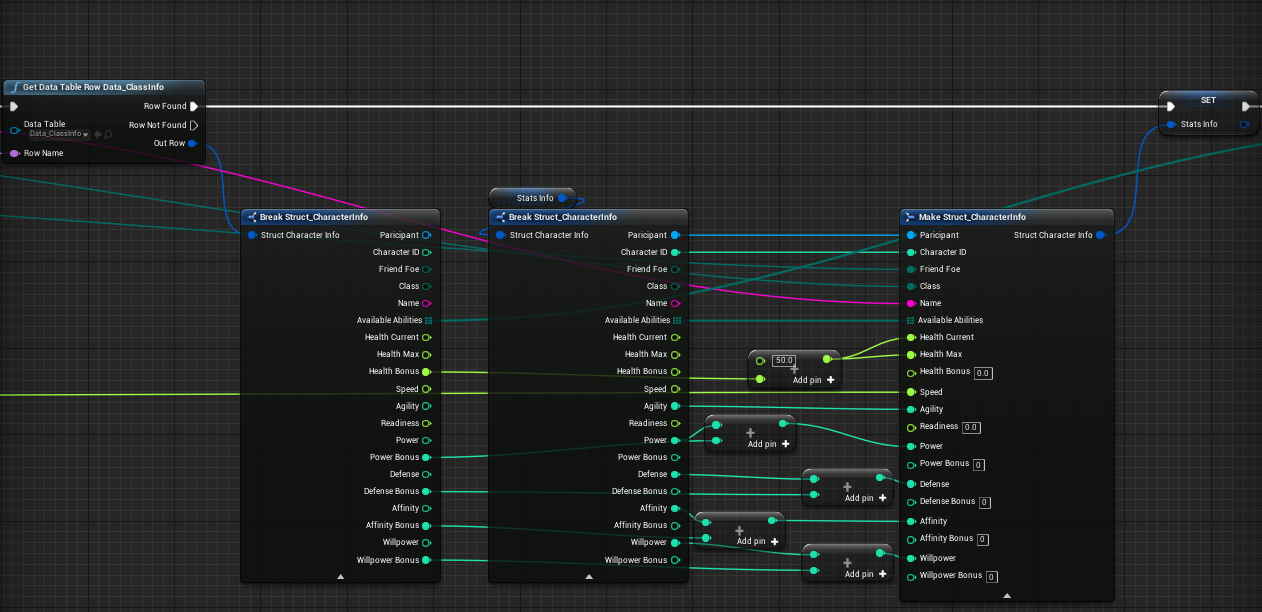Viewport: 1262px width, 612px height.
Task: Click the Participant input pin on Make Struct_CharacterInfo
Action: (912, 235)
